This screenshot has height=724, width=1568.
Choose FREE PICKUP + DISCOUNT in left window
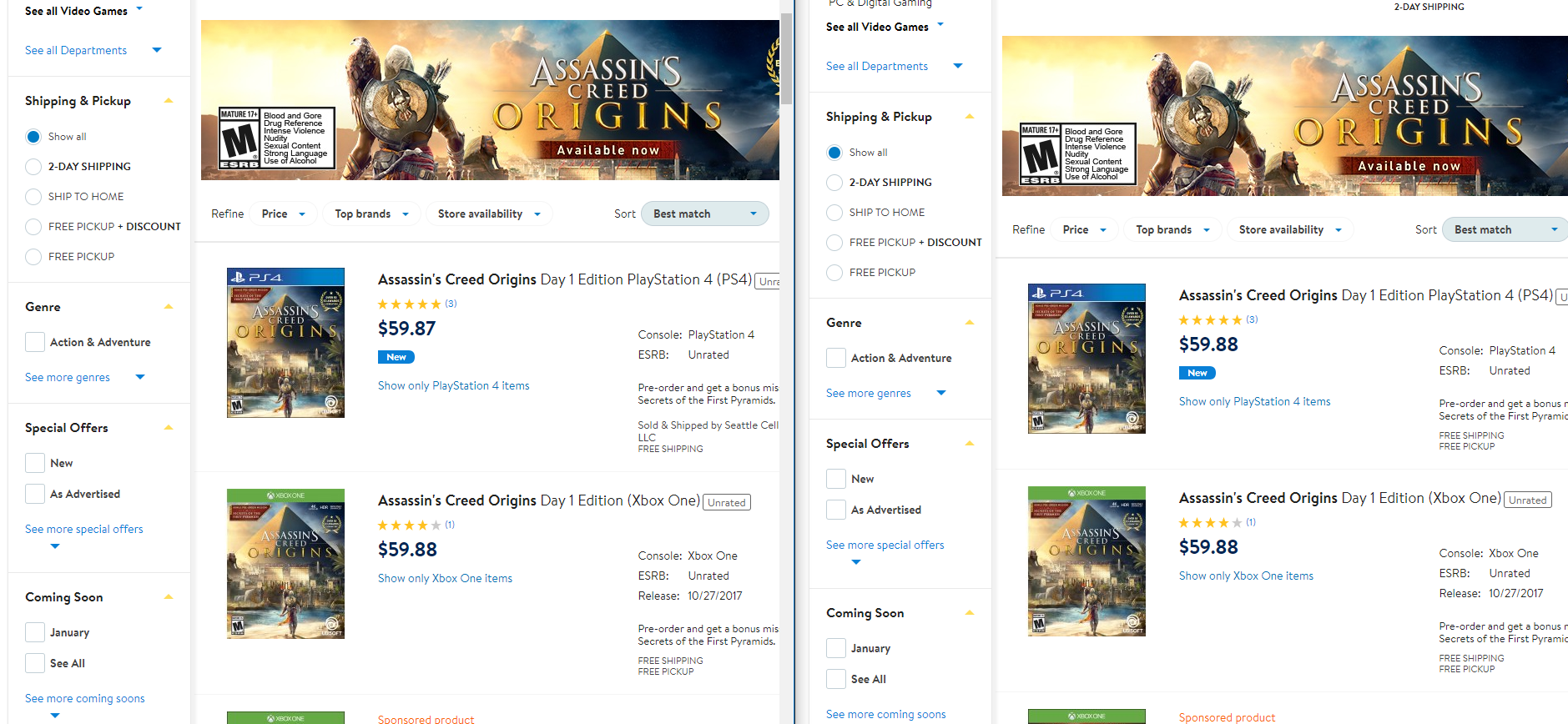pos(33,227)
